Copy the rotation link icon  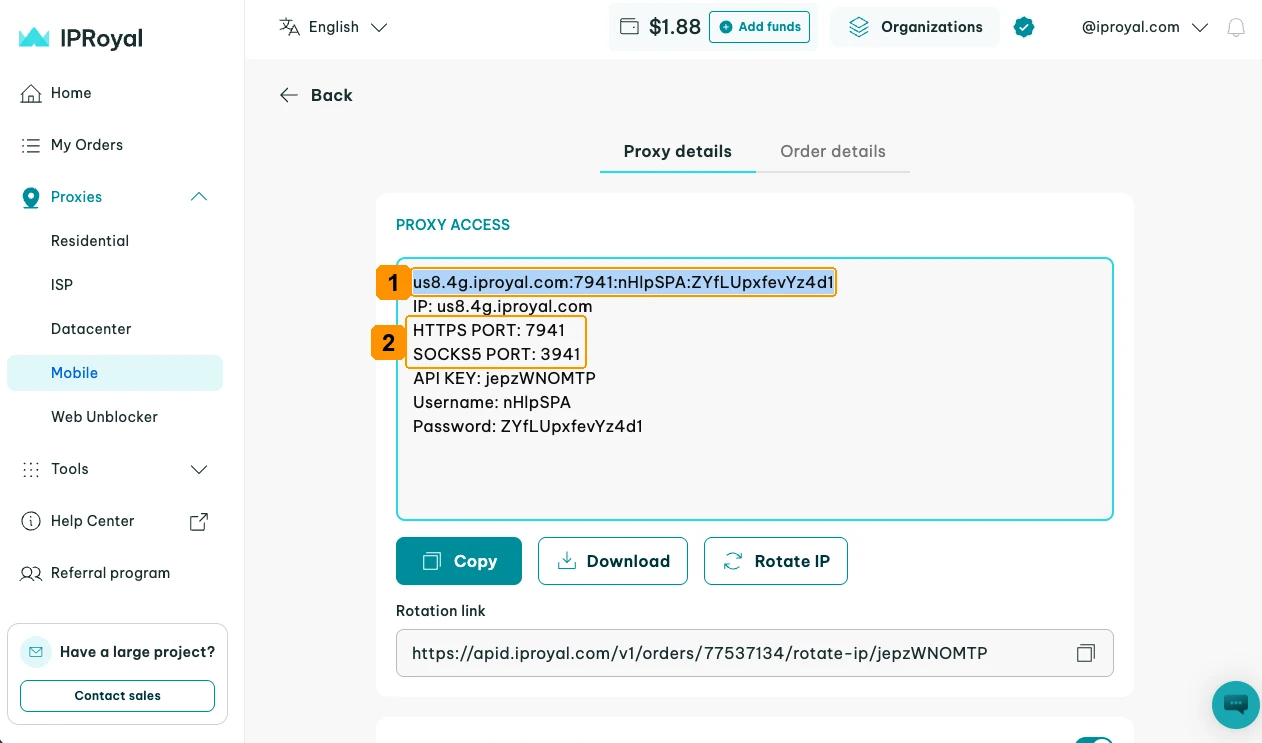coord(1086,653)
